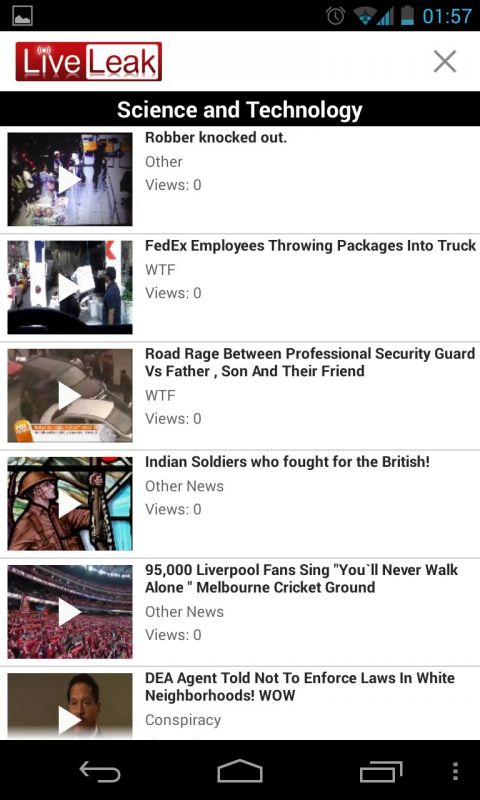Open "FedEx Employees Throwing Packages Into Truck"

pos(310,246)
